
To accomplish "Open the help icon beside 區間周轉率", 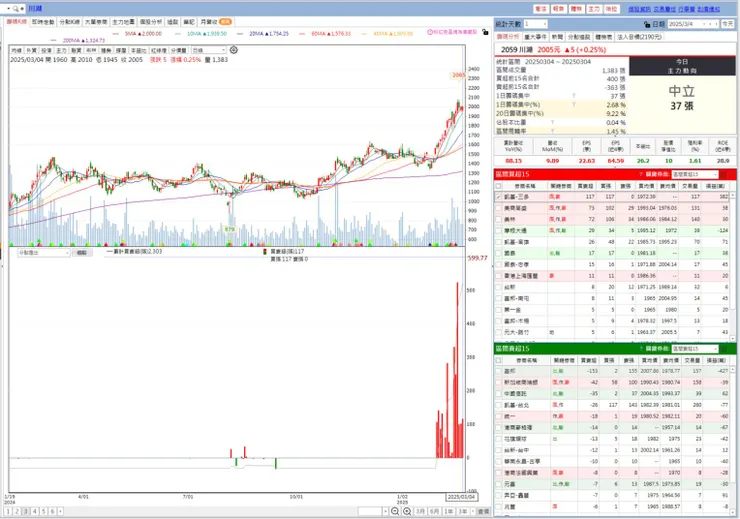I will (x=552, y=131).
